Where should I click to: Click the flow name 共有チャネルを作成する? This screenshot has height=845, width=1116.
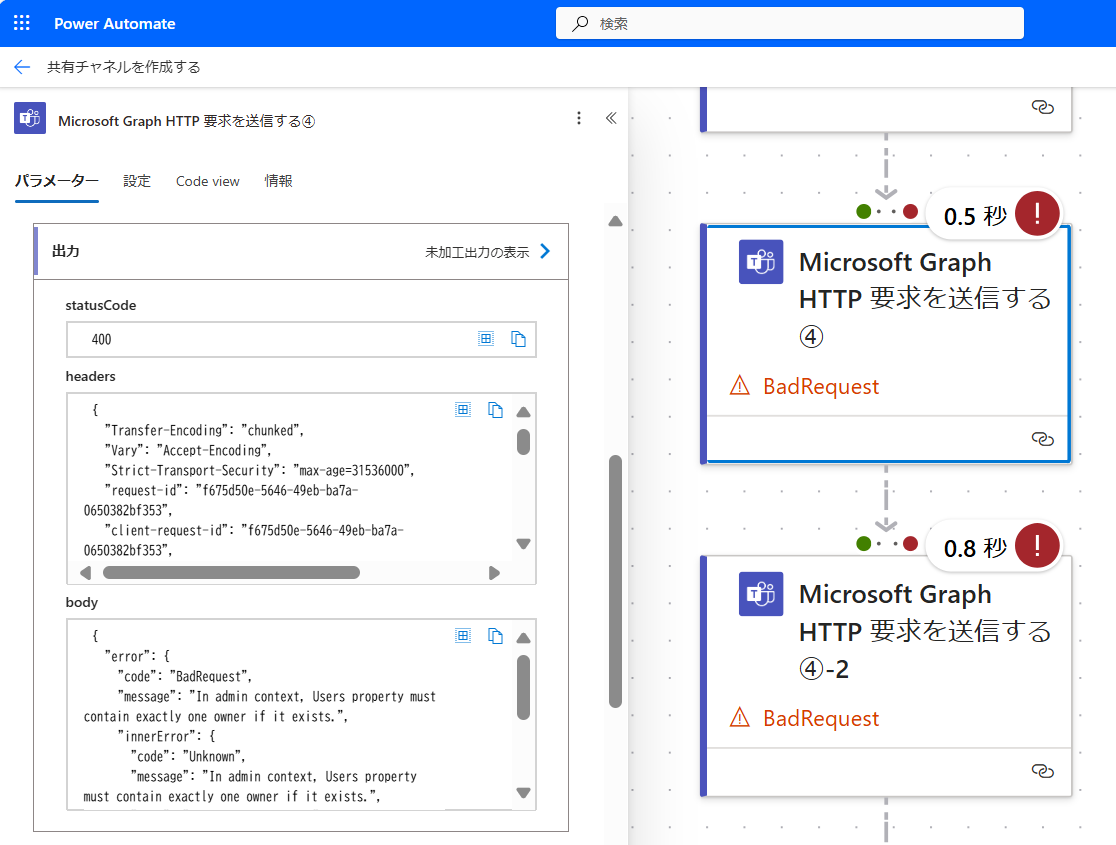(124, 67)
